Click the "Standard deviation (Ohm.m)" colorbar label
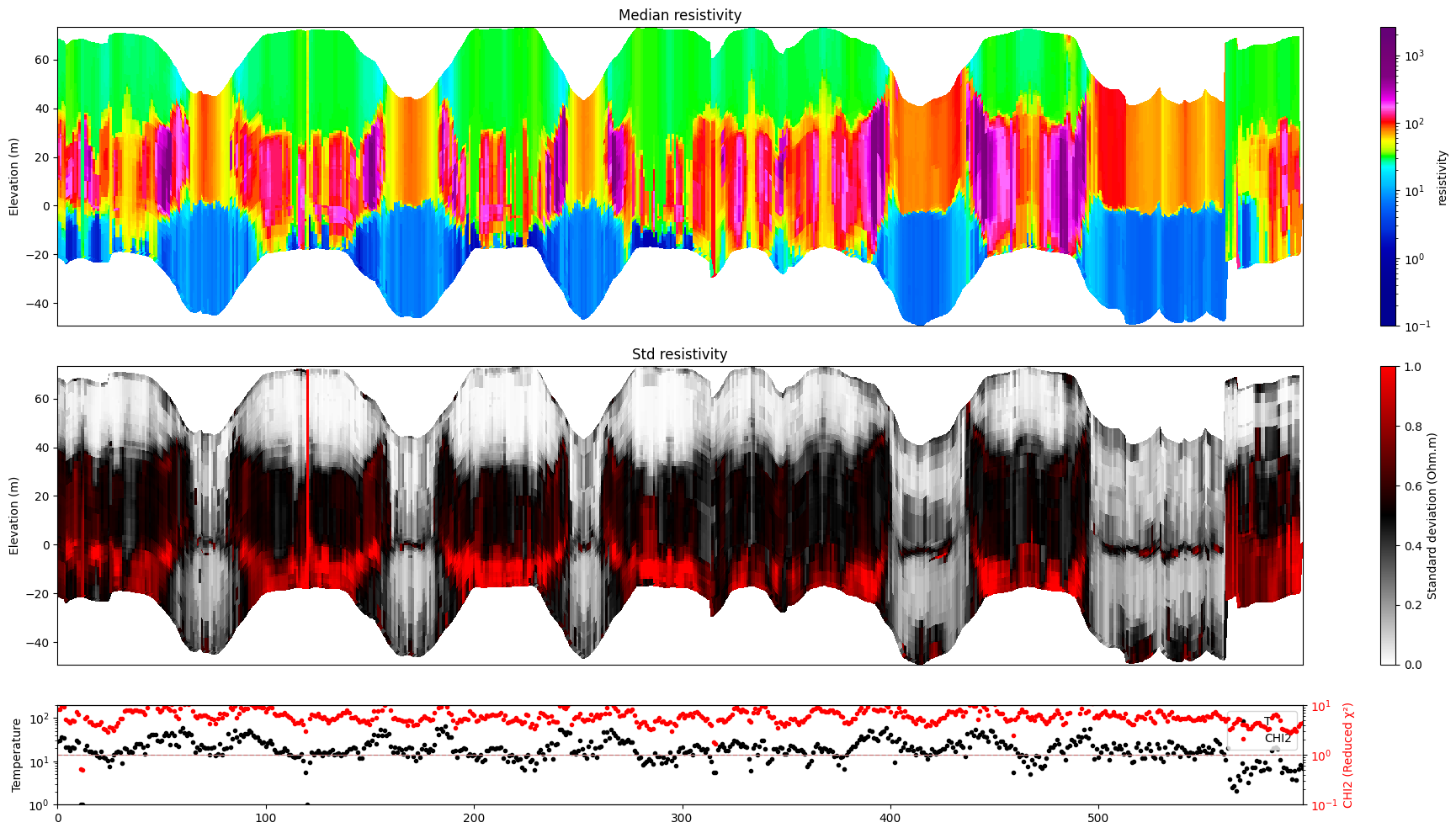Image resolution: width=1456 pixels, height=833 pixels. coord(1432,515)
